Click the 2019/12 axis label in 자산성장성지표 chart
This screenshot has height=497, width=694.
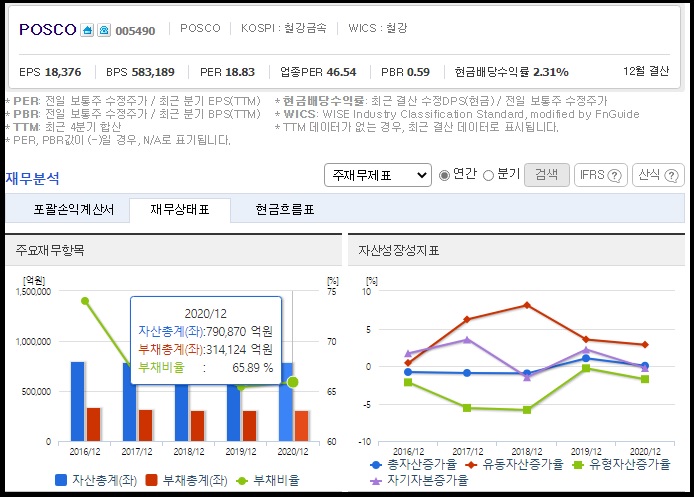tap(586, 452)
